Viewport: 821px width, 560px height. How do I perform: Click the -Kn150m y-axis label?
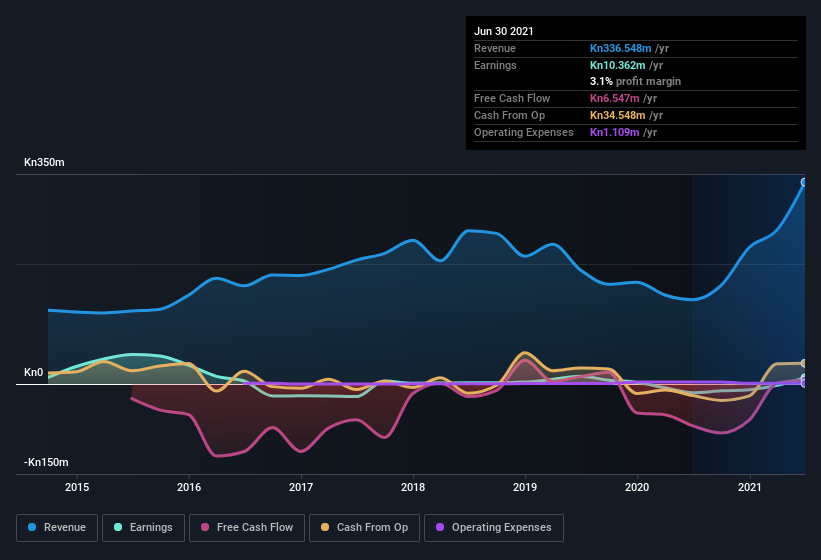[46, 462]
